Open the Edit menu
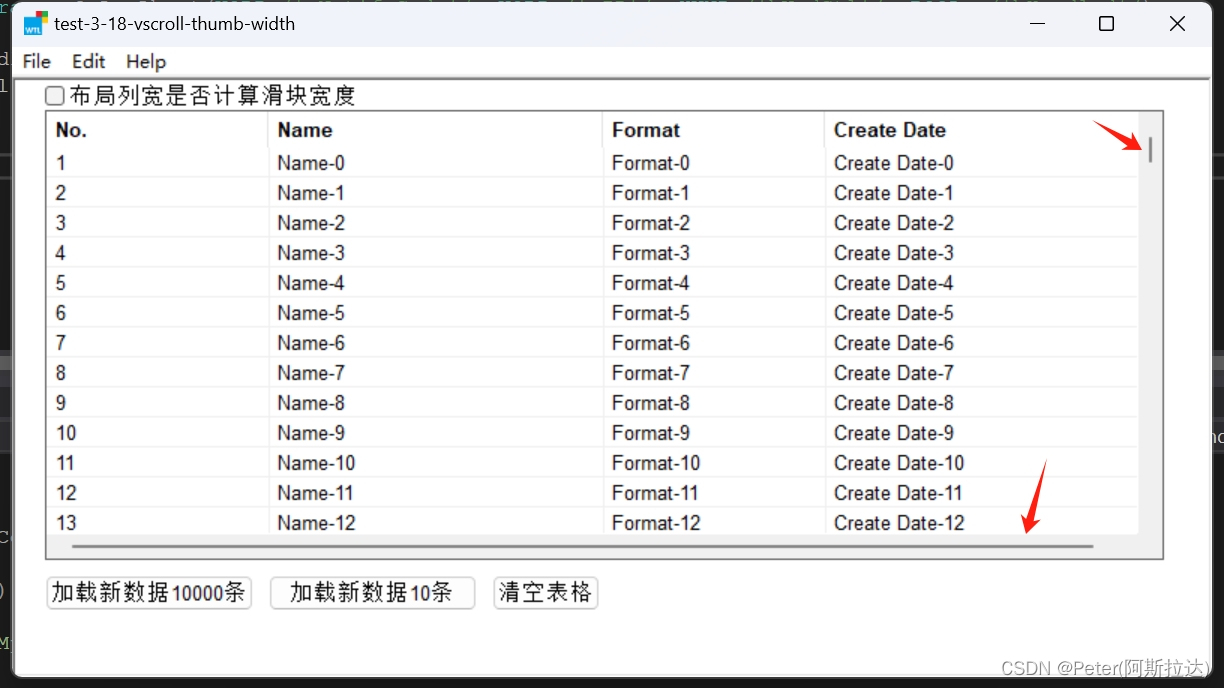The image size is (1224, 688). click(89, 61)
